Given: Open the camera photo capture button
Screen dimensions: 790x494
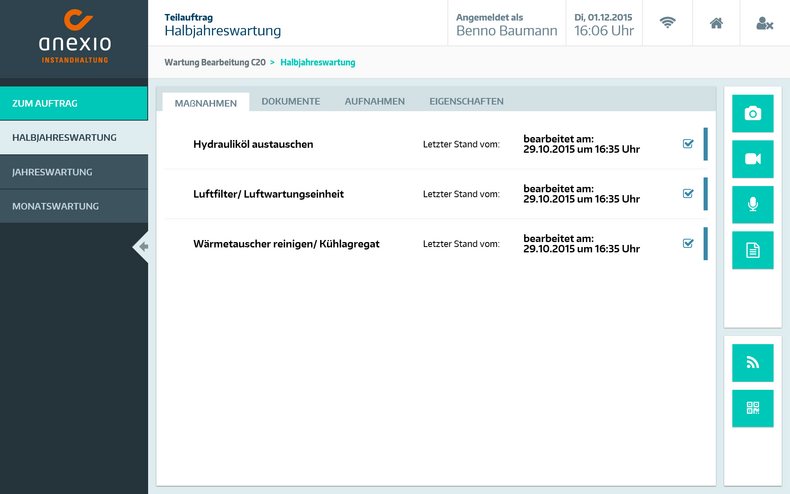Looking at the screenshot, I should tap(752, 114).
